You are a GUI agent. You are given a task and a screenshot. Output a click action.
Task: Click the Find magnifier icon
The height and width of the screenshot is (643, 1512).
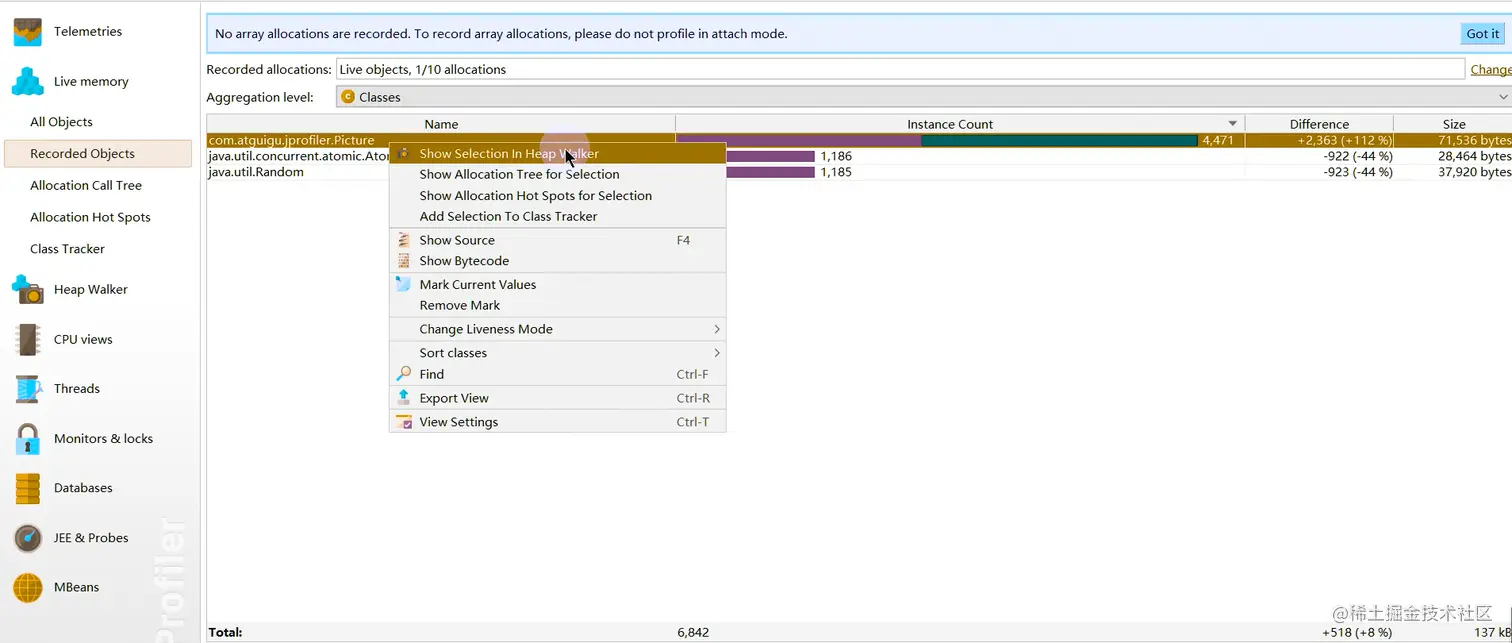(x=404, y=374)
